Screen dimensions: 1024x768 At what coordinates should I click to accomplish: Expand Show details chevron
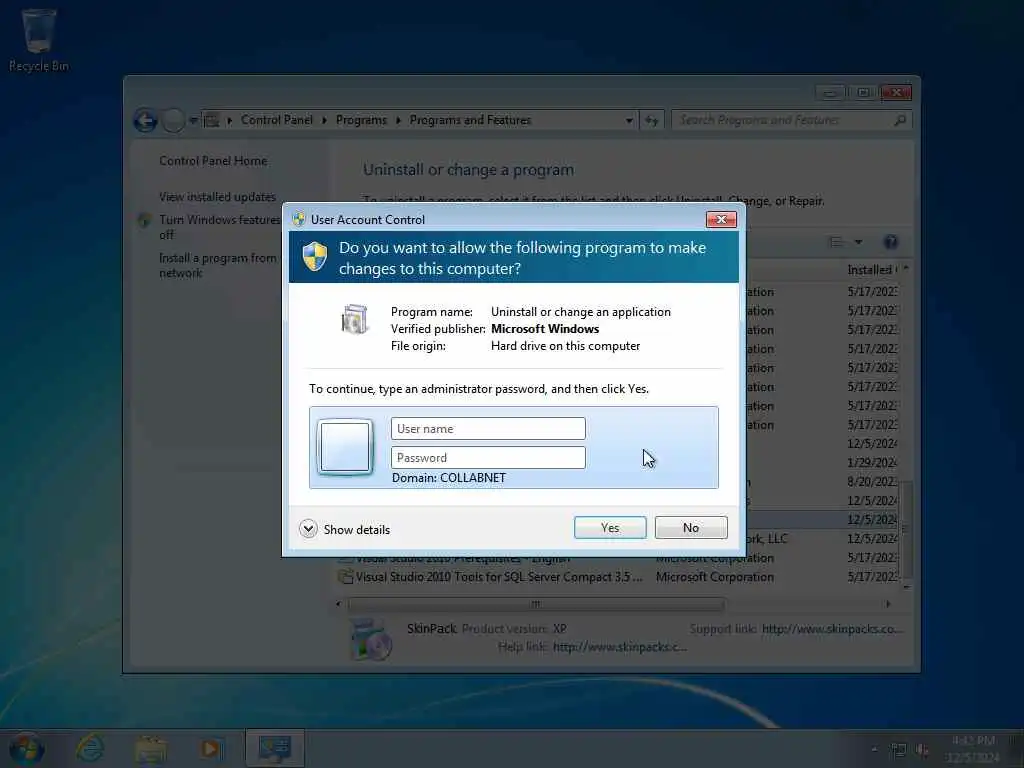[308, 529]
